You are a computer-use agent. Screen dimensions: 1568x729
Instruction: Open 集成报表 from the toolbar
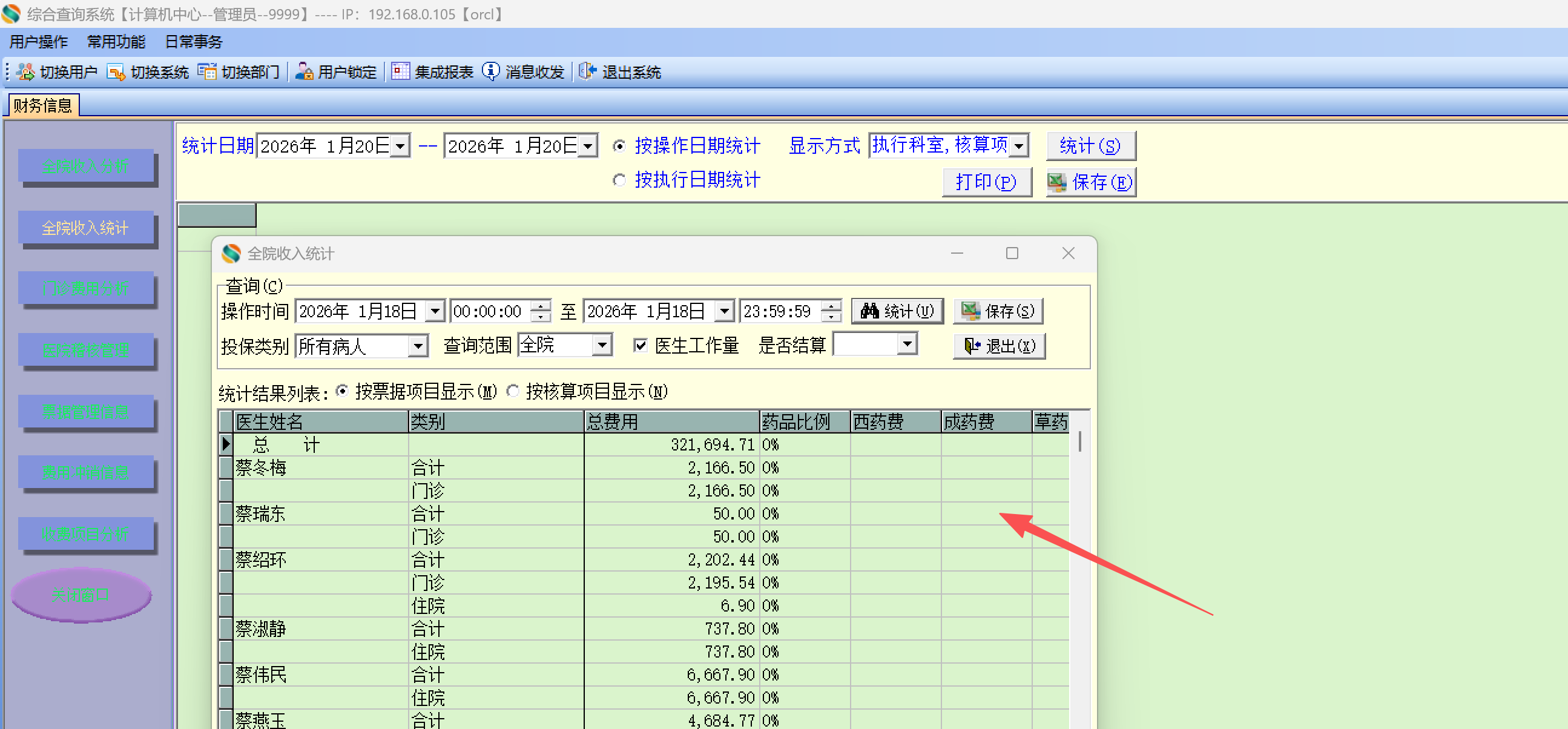point(400,72)
